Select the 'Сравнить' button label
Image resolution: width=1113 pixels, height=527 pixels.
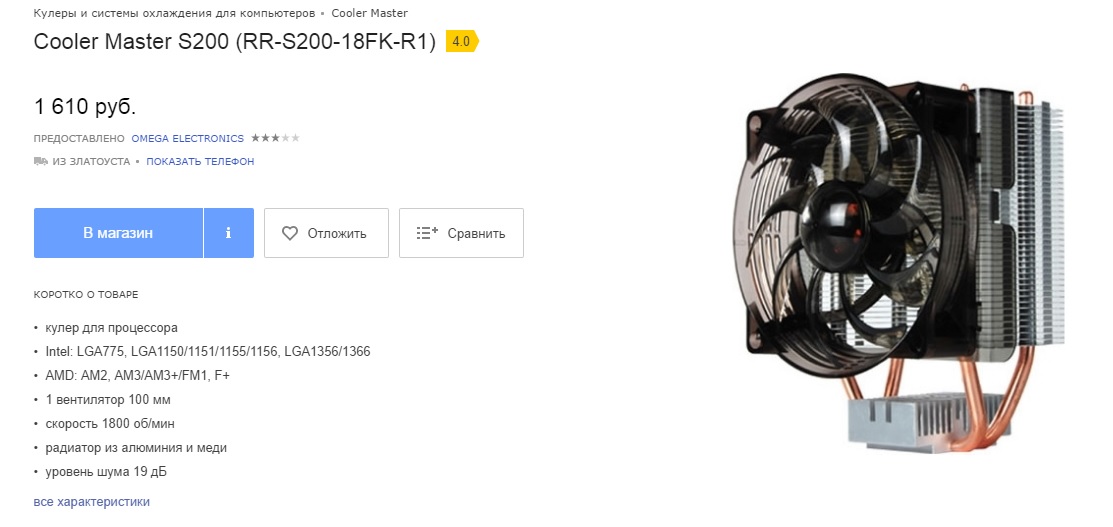click(476, 233)
